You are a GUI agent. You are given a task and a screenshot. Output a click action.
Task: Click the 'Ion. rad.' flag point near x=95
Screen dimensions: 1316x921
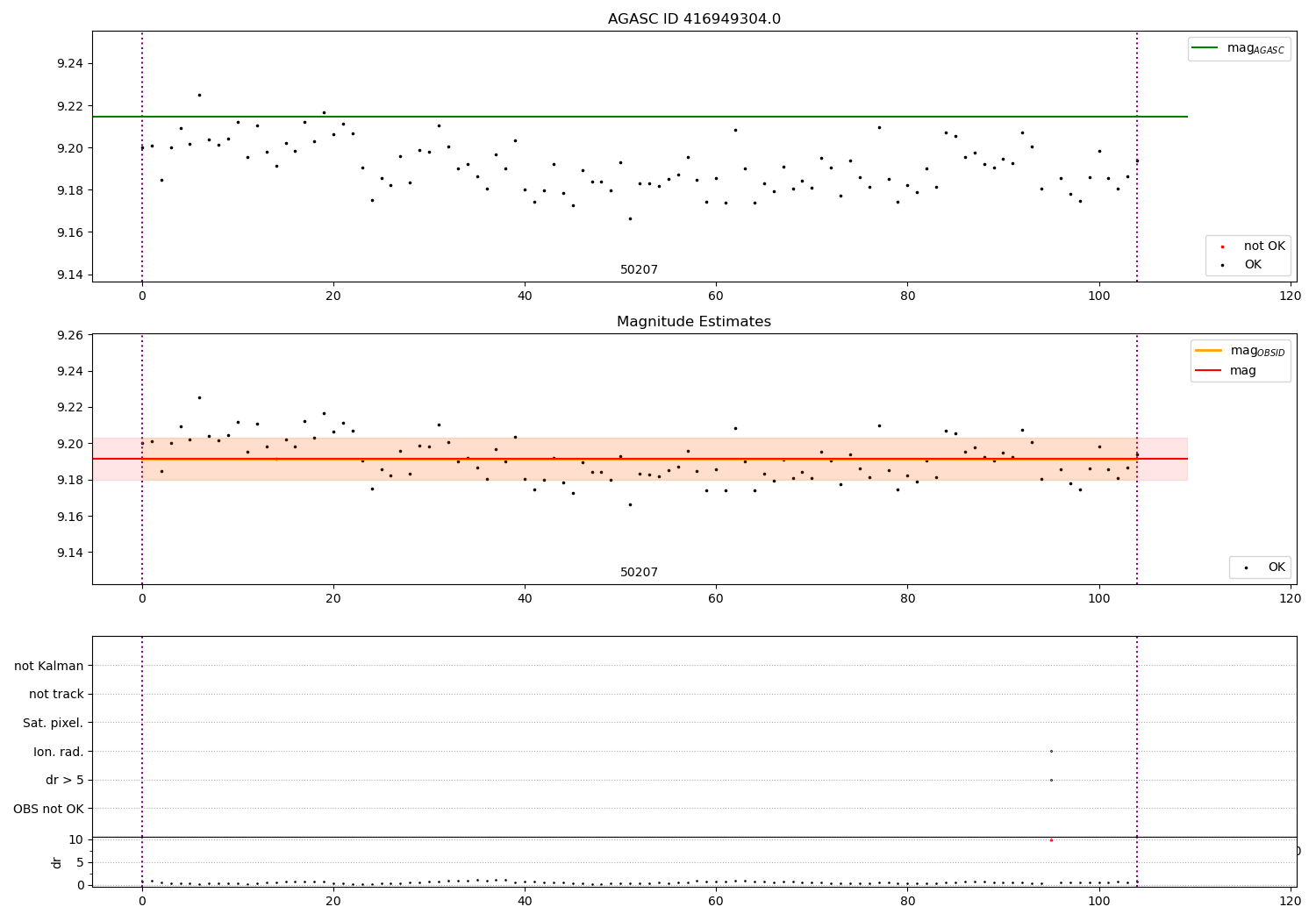(x=1051, y=751)
